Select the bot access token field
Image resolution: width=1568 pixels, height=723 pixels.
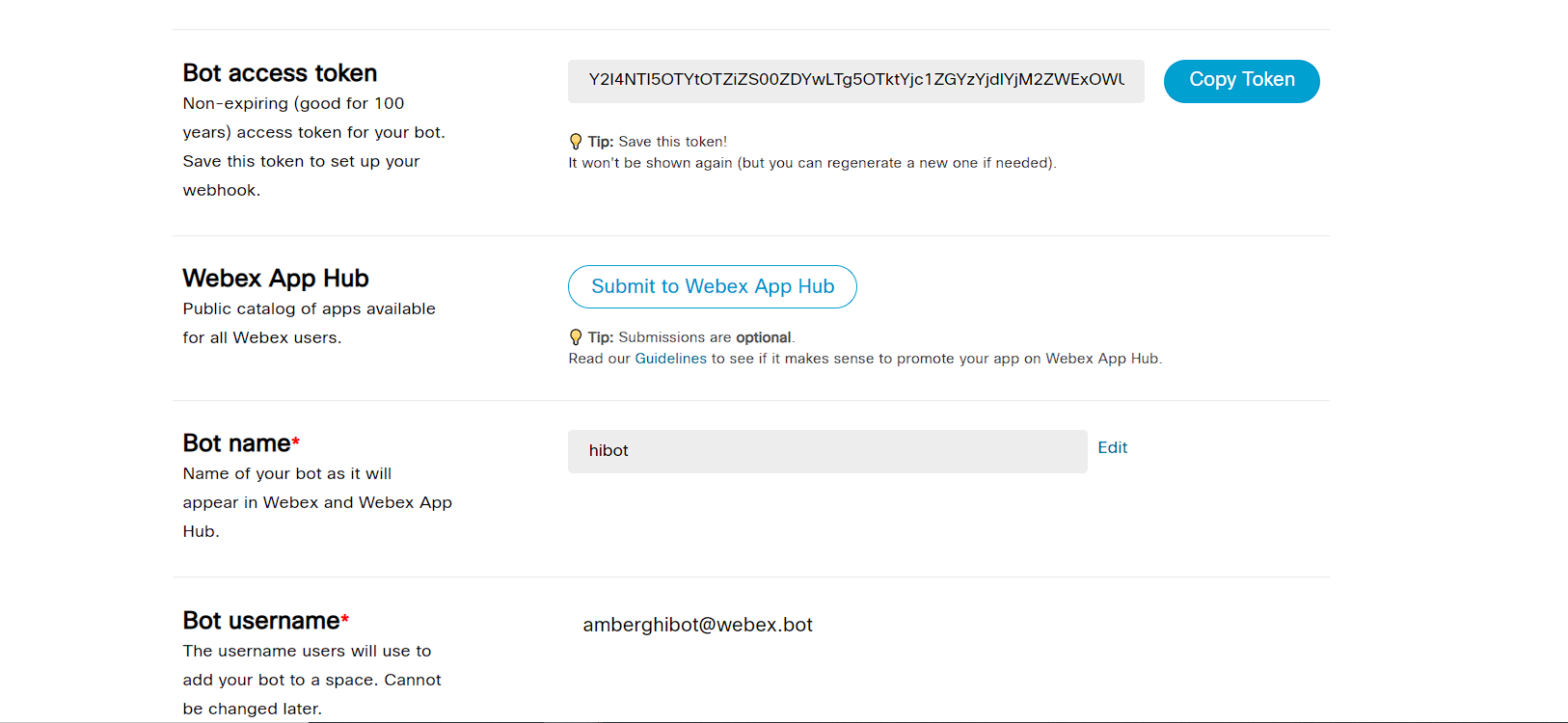(855, 81)
